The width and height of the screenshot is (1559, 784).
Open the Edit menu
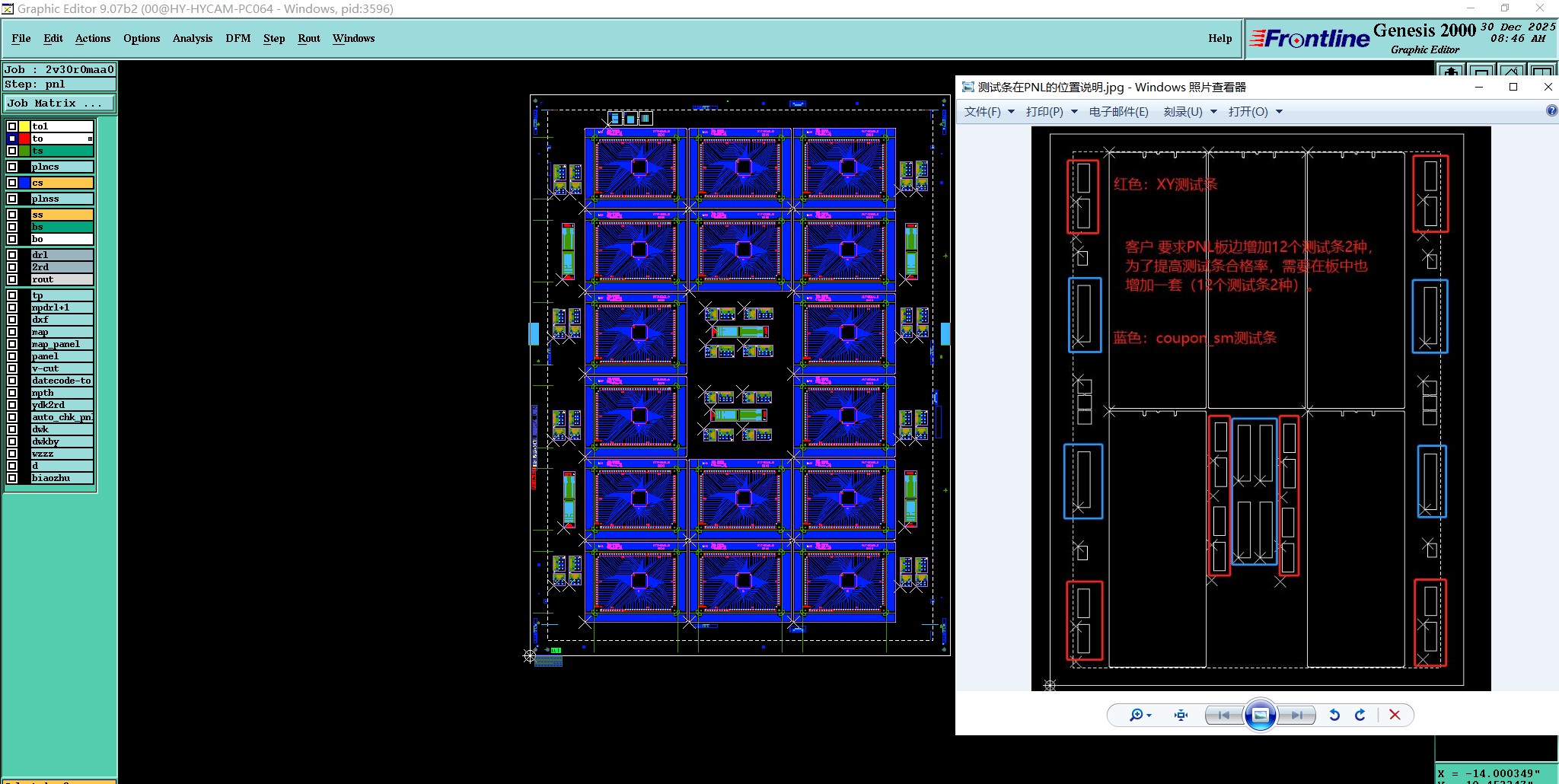53,38
